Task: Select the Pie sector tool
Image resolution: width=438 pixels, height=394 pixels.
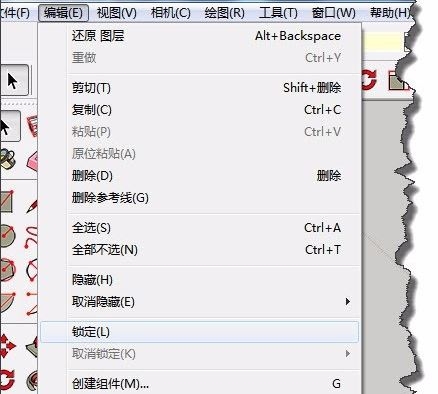Action: point(7,302)
